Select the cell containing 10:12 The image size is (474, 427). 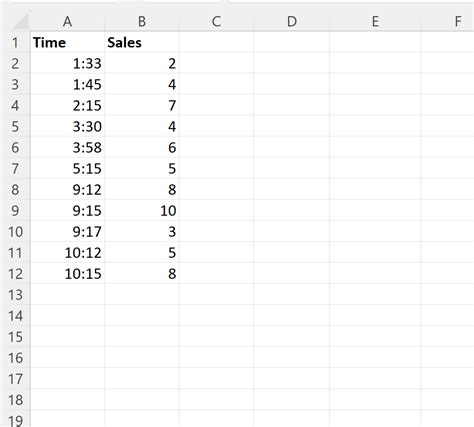click(x=67, y=253)
